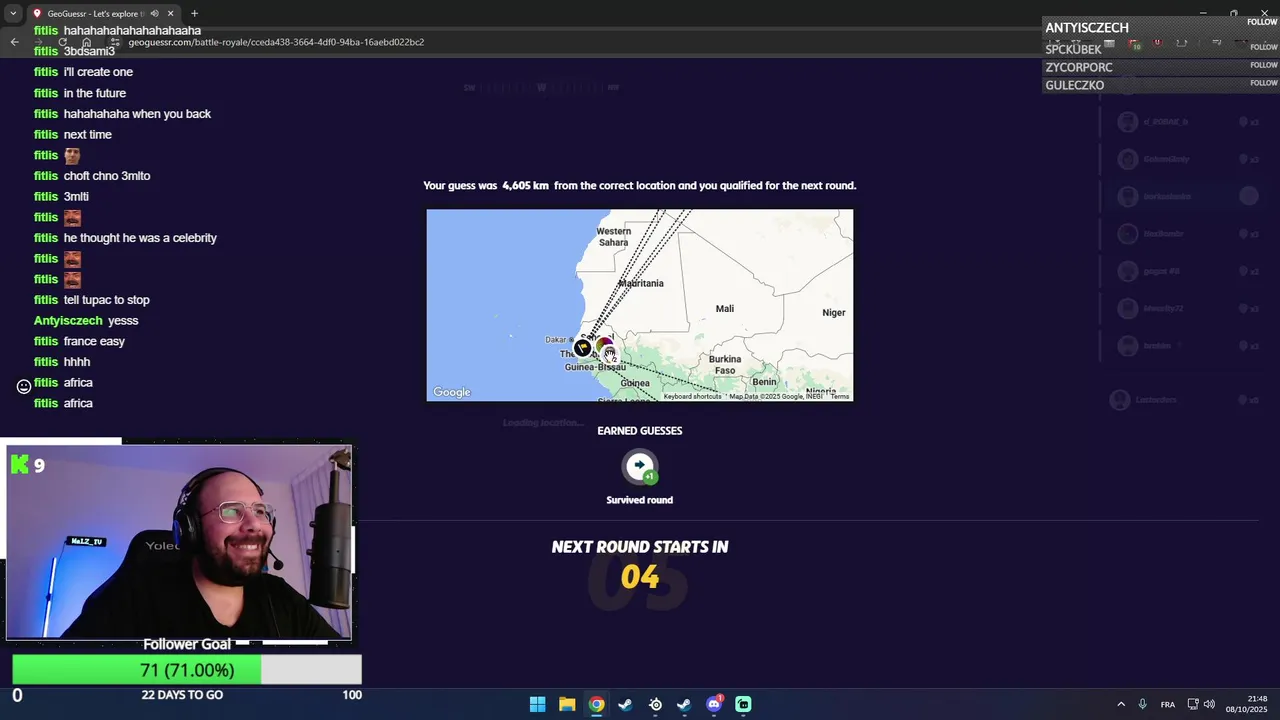Click the black player marker near Dakar
This screenshot has width=1280, height=720.
582,348
